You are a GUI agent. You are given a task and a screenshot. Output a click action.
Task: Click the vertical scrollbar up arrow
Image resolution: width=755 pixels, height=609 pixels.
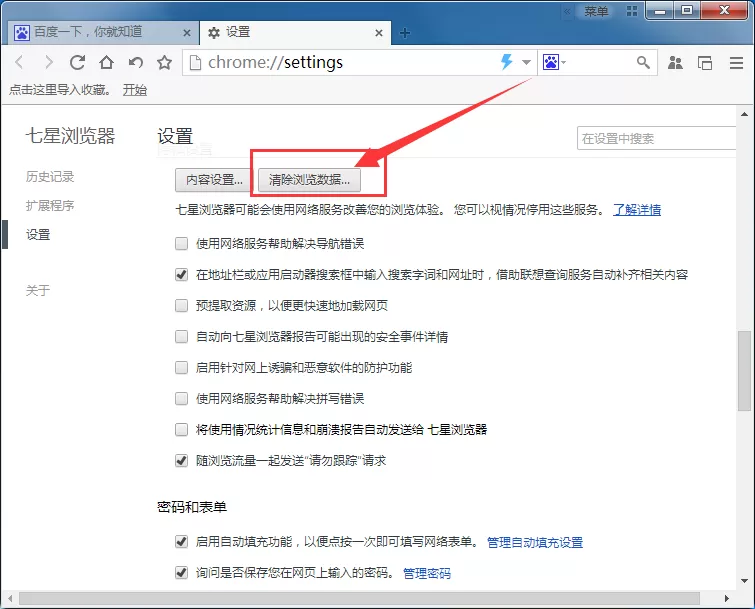[744, 114]
